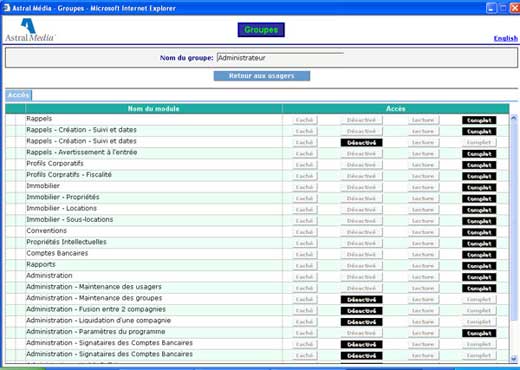
Task: Click the scrollbar down arrow of module list
Action: [x=514, y=359]
